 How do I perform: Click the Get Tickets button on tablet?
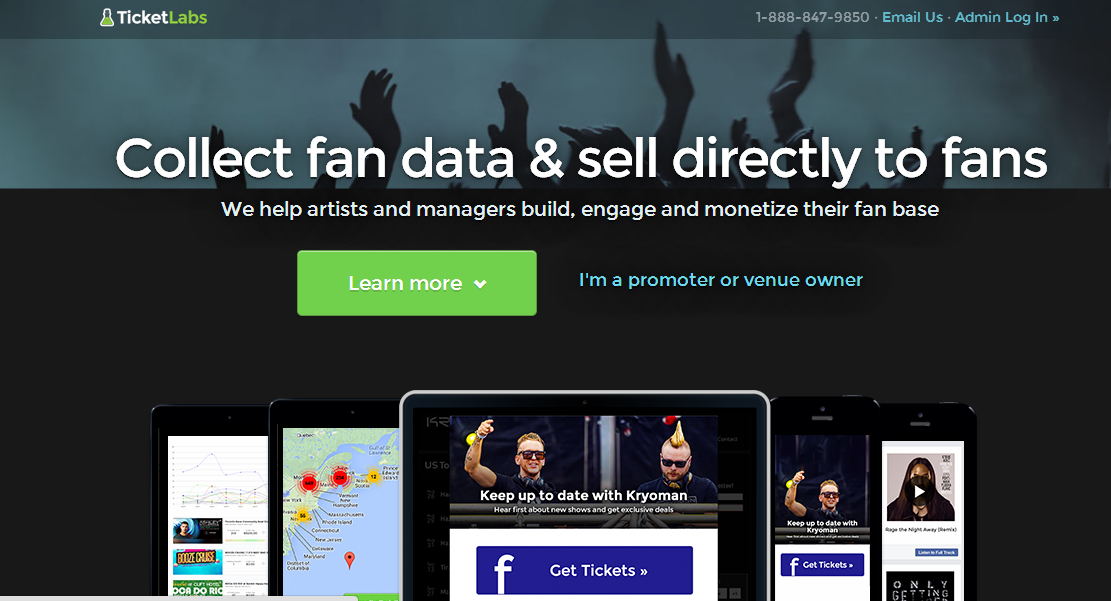[x=585, y=570]
